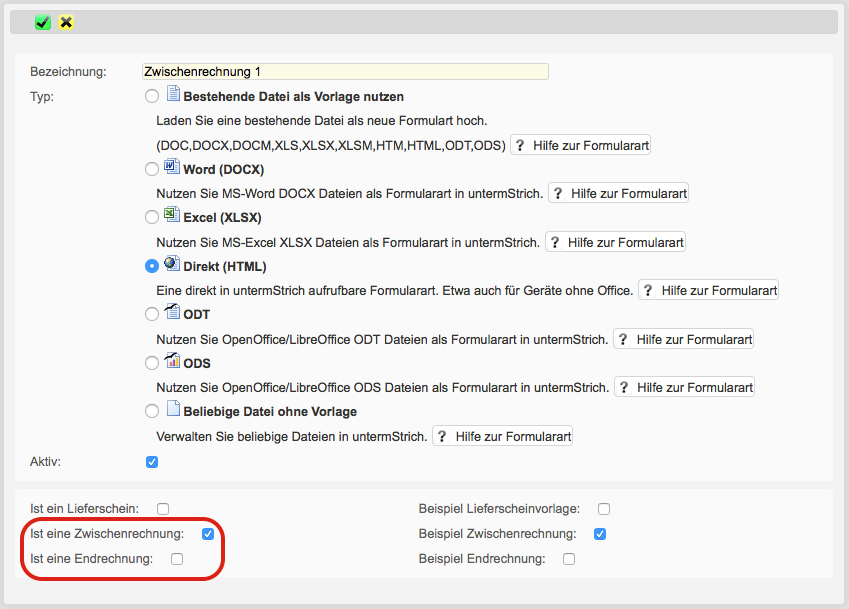Choose Beliebige Datei ohne Vorlage radio option
849x609 pixels.
pos(152,411)
